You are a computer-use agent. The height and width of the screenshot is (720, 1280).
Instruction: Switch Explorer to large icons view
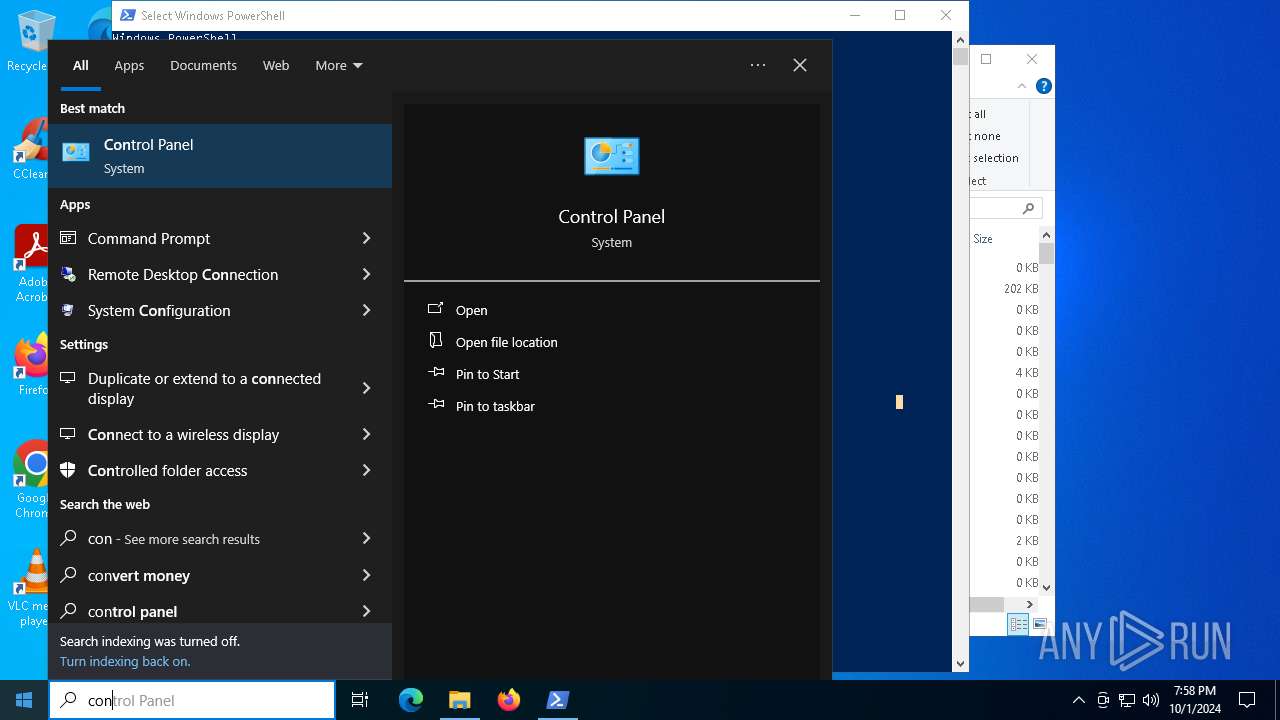1040,624
